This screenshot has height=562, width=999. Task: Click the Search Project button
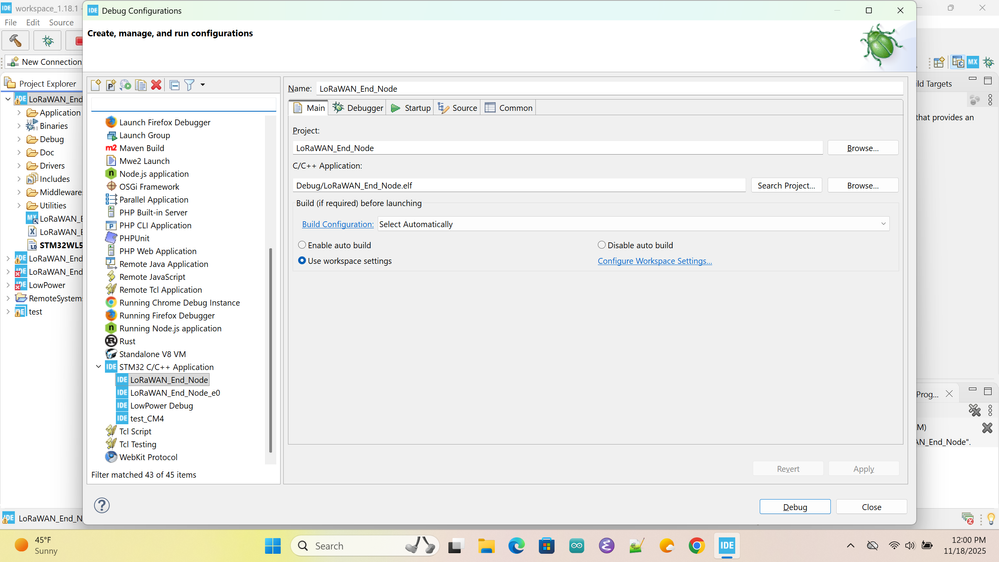click(x=786, y=185)
